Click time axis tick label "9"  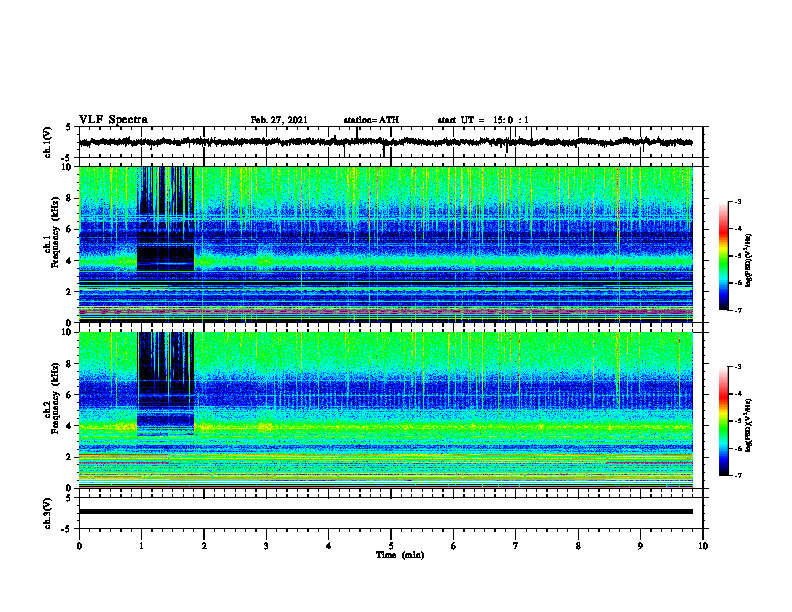click(x=640, y=546)
